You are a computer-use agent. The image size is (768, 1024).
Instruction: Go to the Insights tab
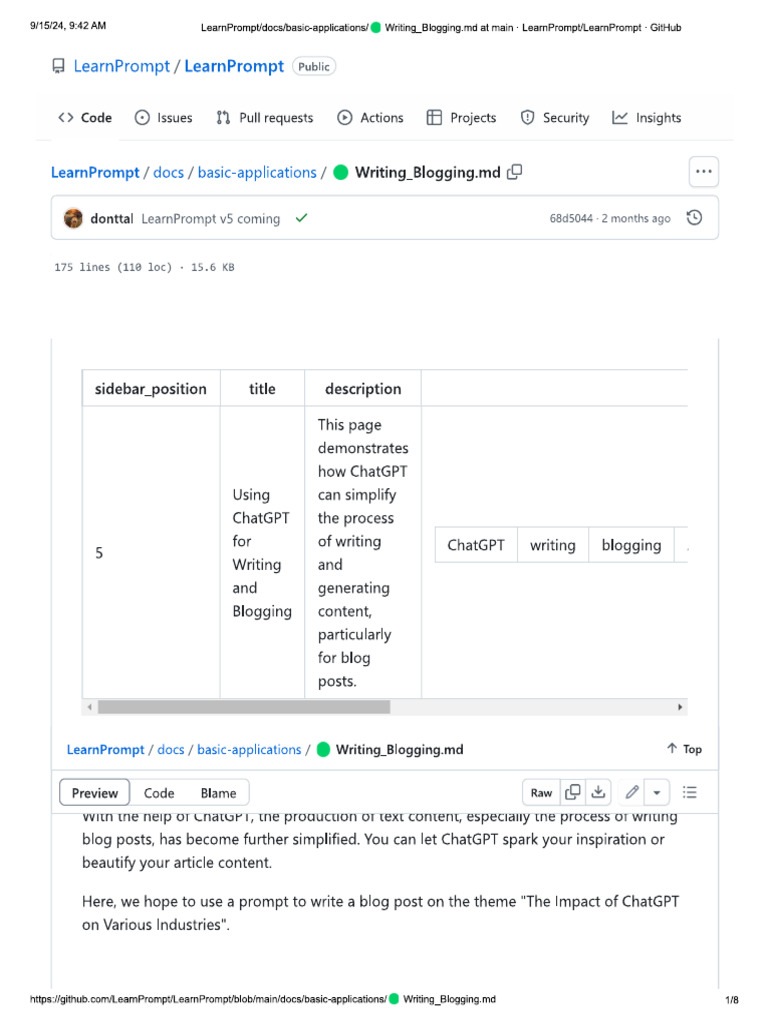[647, 118]
